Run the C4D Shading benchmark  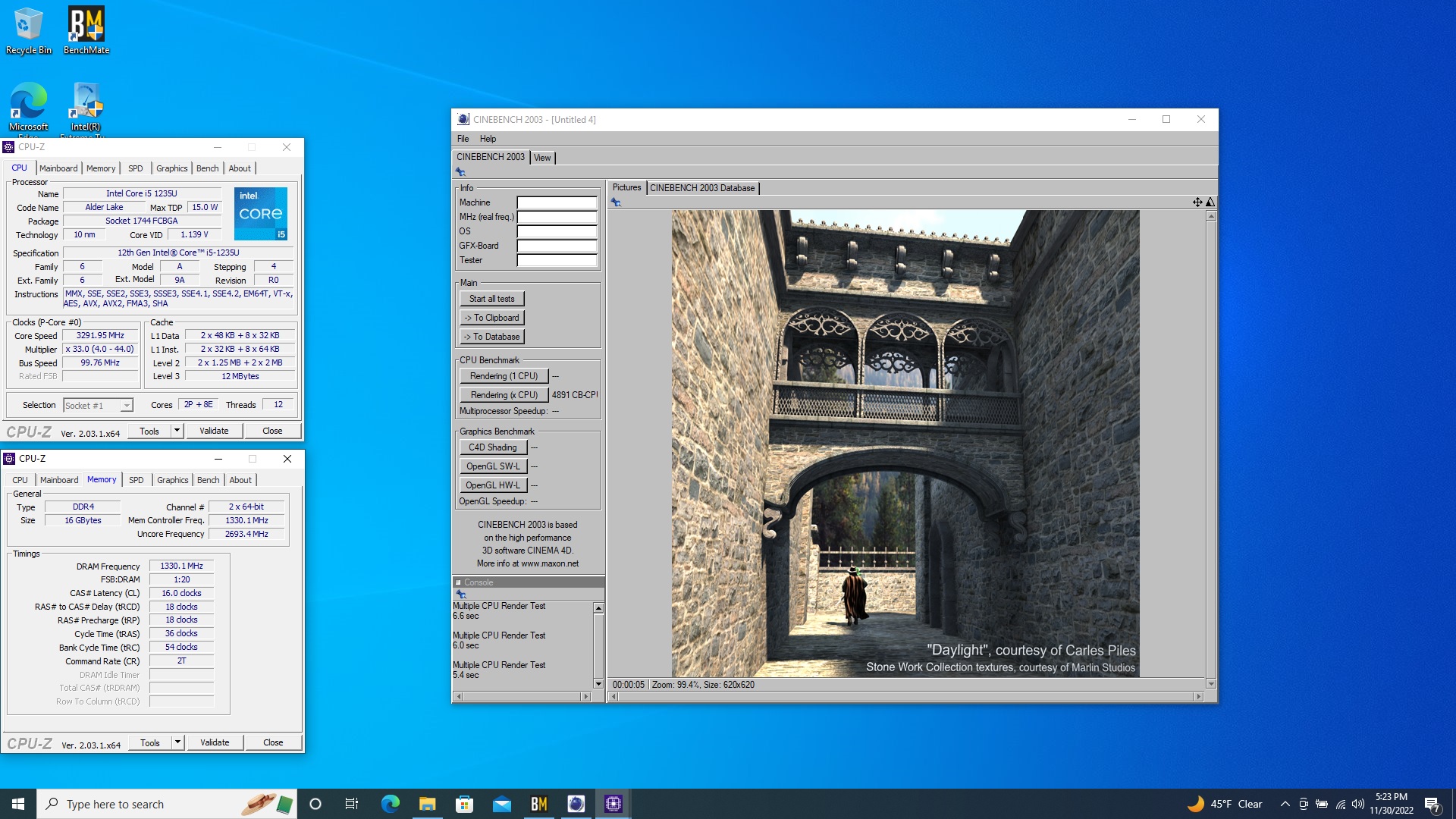click(493, 447)
